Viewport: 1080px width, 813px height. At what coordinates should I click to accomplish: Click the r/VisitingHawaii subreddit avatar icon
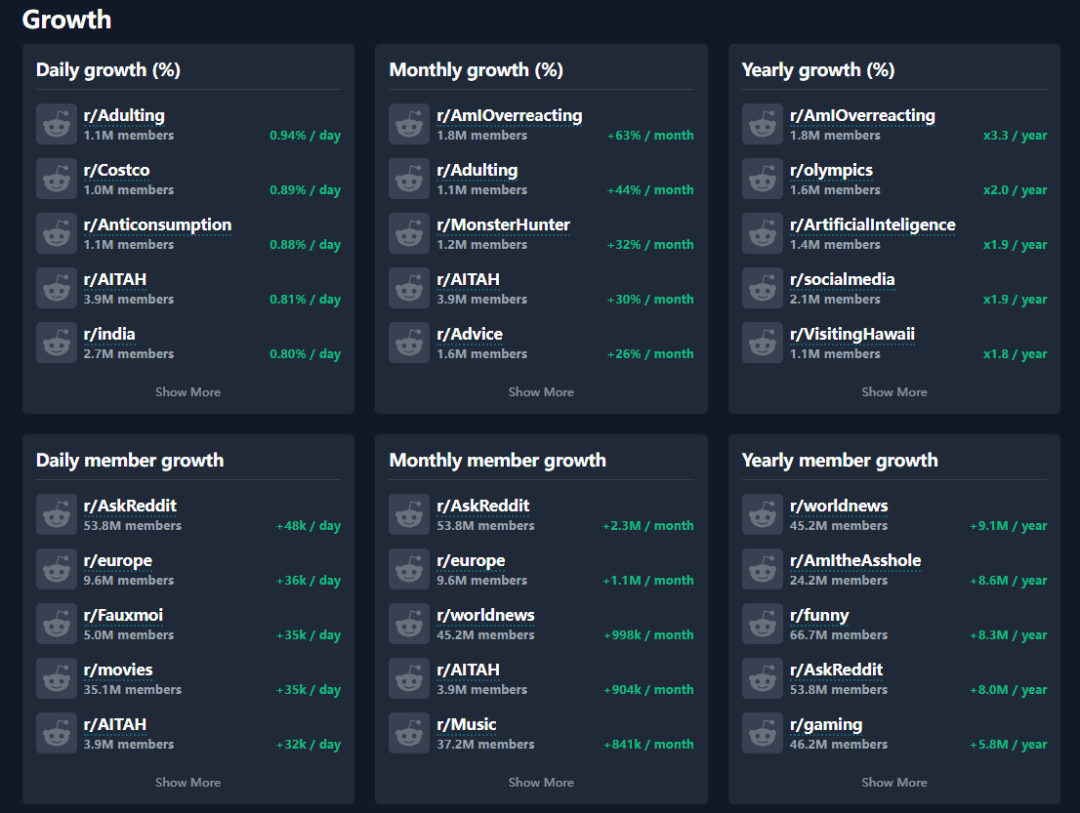(x=762, y=342)
